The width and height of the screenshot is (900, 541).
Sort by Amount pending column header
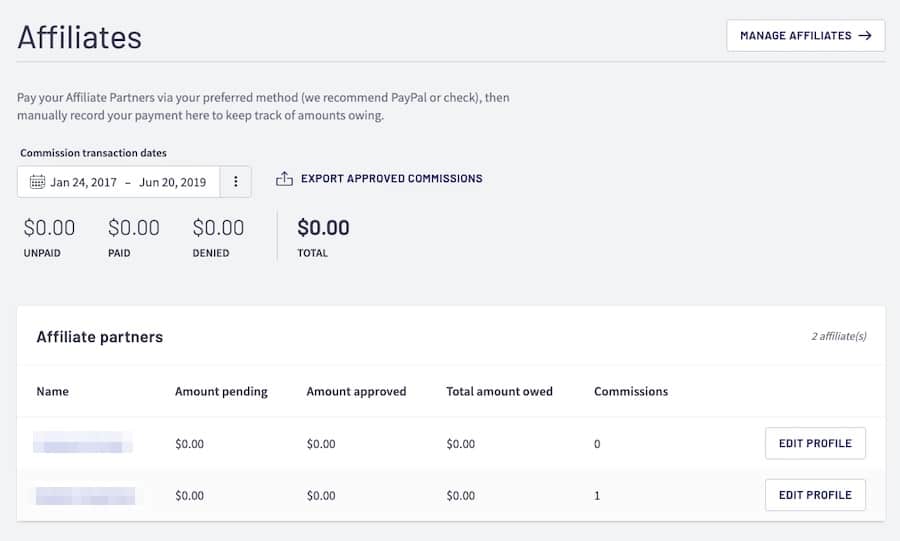coord(221,391)
